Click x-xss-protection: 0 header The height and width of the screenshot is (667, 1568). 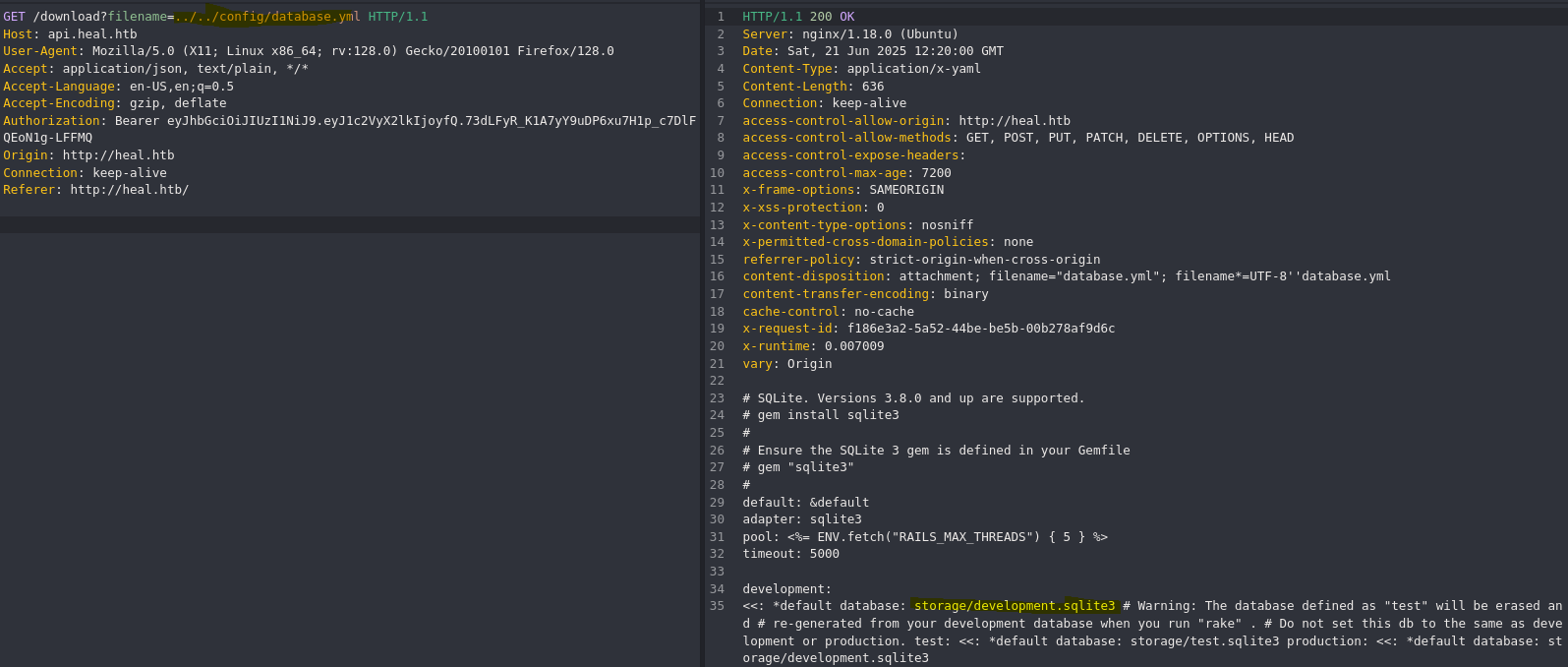[x=813, y=208]
